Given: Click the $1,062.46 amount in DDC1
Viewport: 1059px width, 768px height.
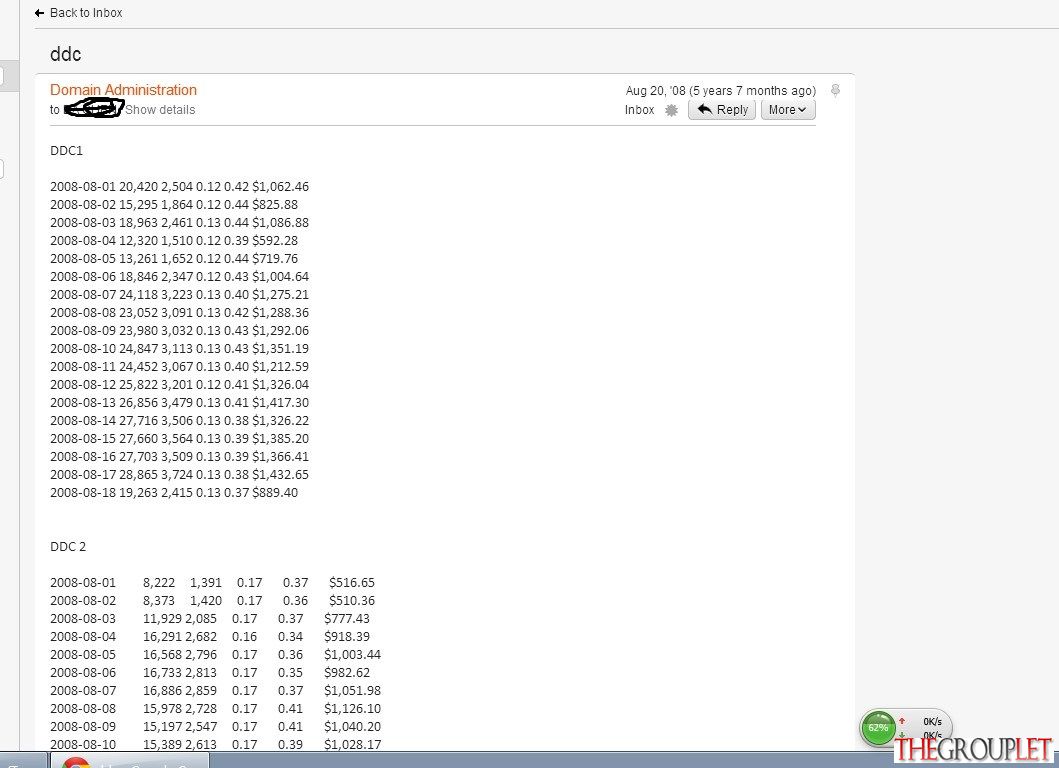Looking at the screenshot, I should pos(280,186).
